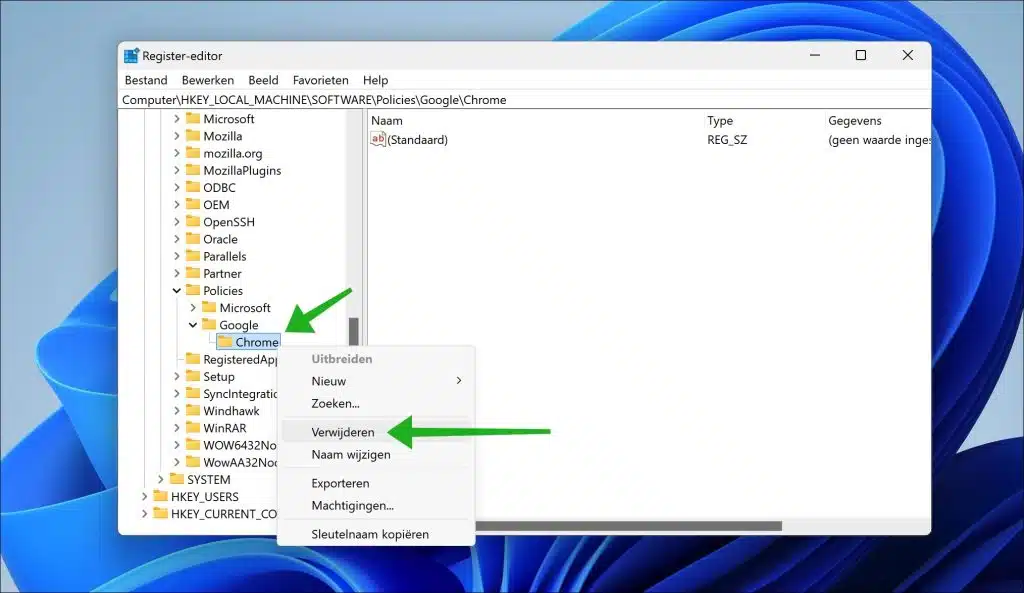1024x593 pixels.
Task: Click the (Standaard) string value icon
Action: click(x=378, y=139)
